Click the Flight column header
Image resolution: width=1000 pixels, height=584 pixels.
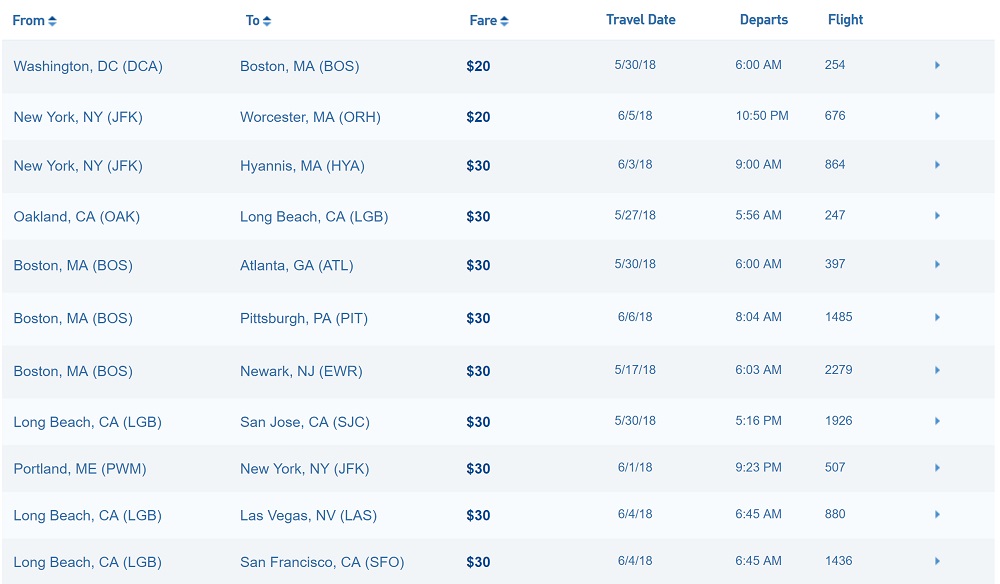tap(845, 20)
